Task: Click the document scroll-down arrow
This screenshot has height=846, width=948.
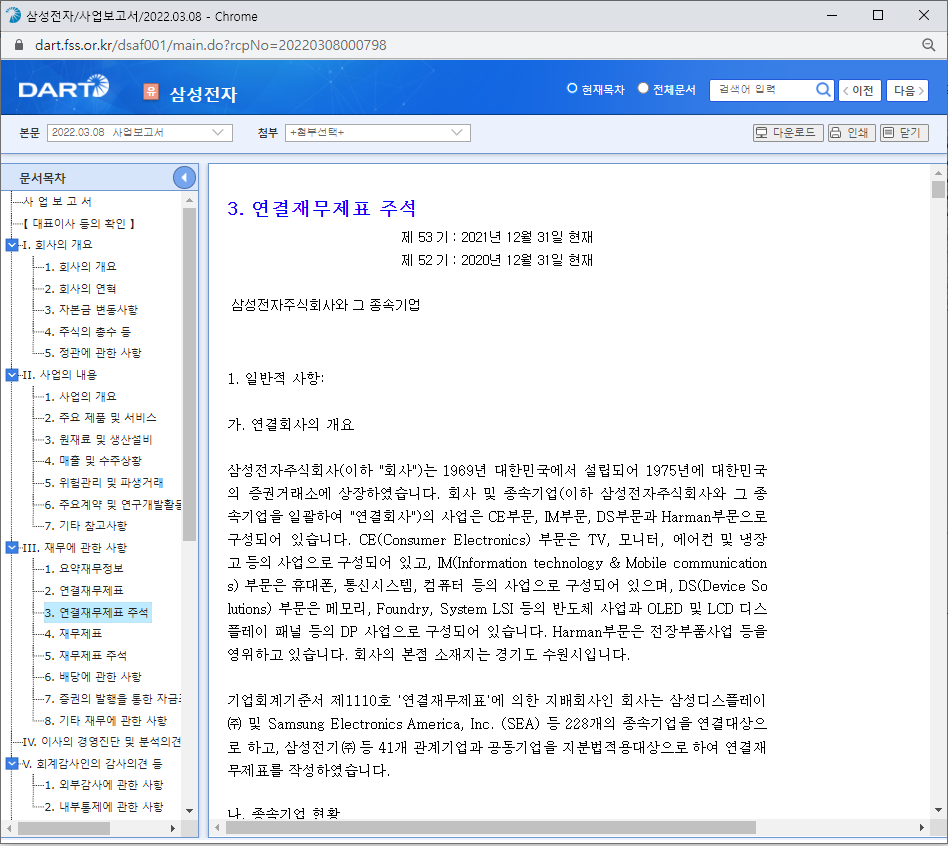Action: click(938, 810)
